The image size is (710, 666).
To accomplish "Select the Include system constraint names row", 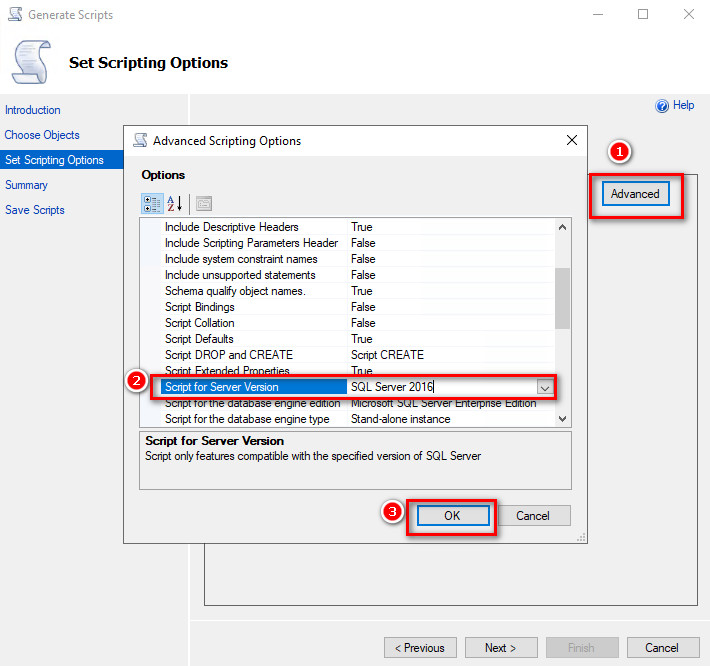I will (358, 259).
